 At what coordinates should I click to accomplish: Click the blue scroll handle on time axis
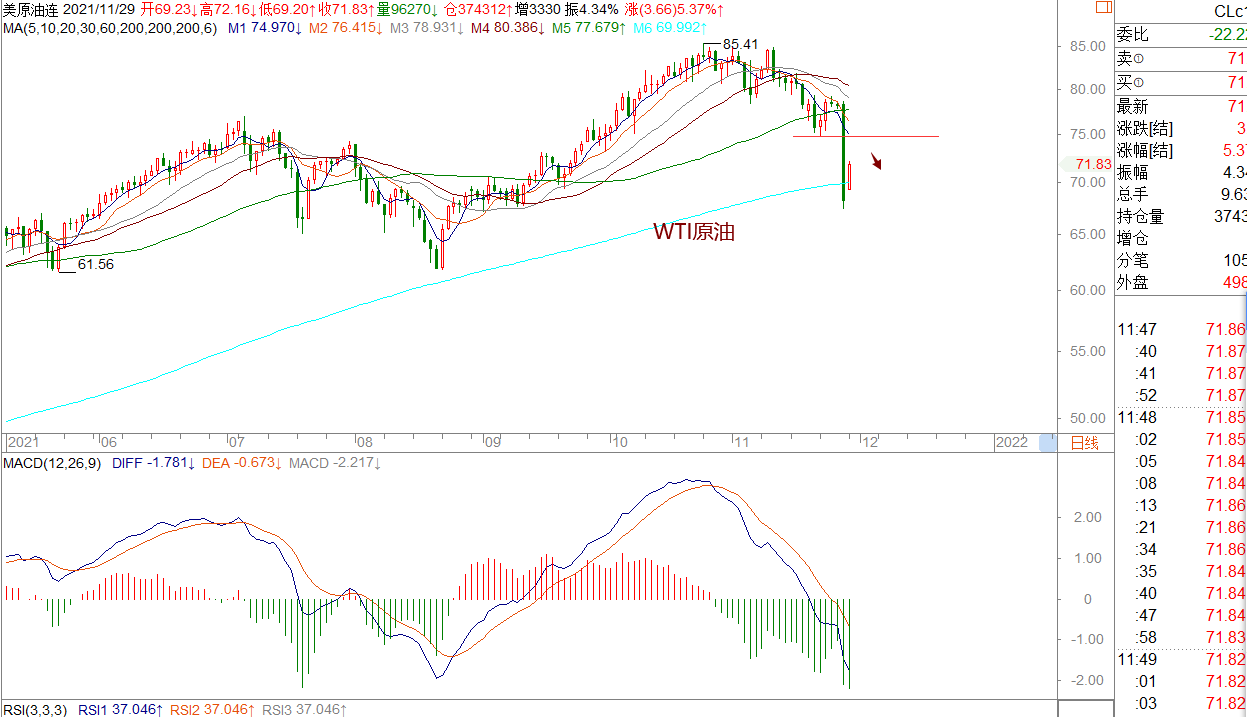click(x=1047, y=443)
